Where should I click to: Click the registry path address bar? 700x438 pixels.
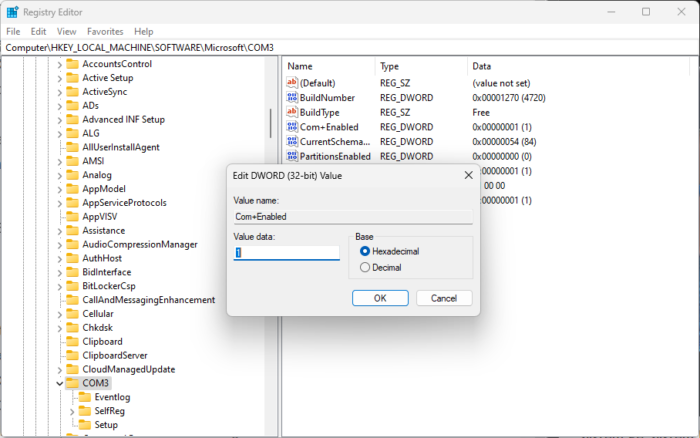(x=350, y=47)
